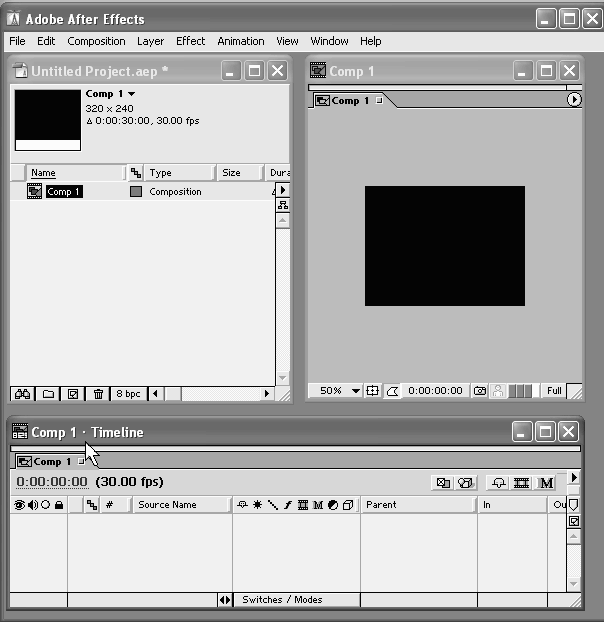Click the 8 bpc color depth button

127,394
